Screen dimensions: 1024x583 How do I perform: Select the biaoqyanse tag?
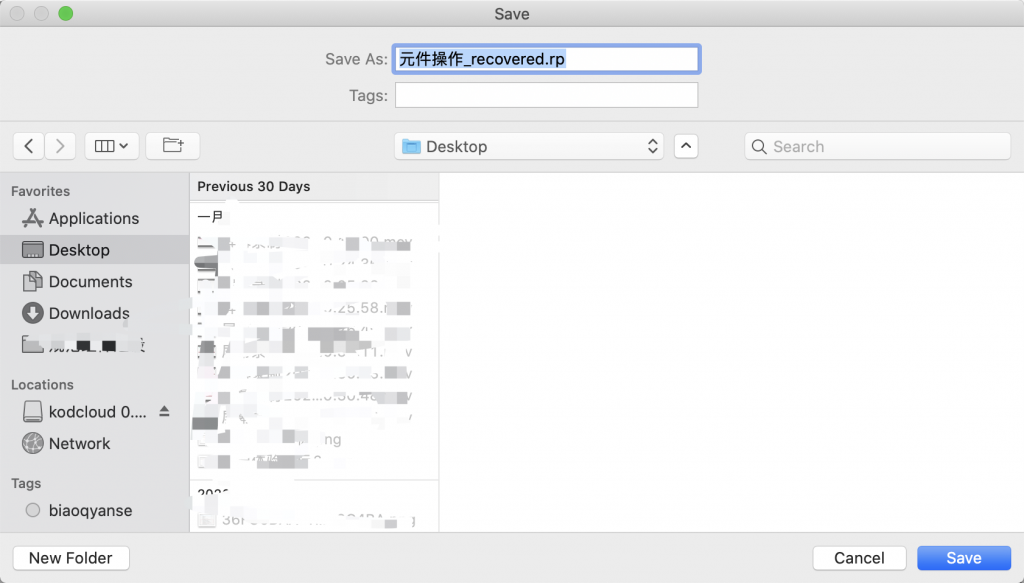(x=90, y=510)
